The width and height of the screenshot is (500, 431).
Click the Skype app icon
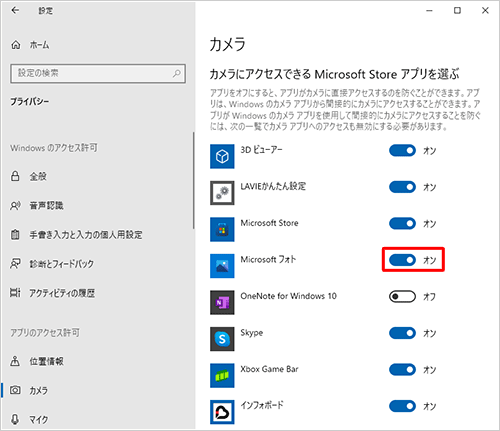coord(222,339)
